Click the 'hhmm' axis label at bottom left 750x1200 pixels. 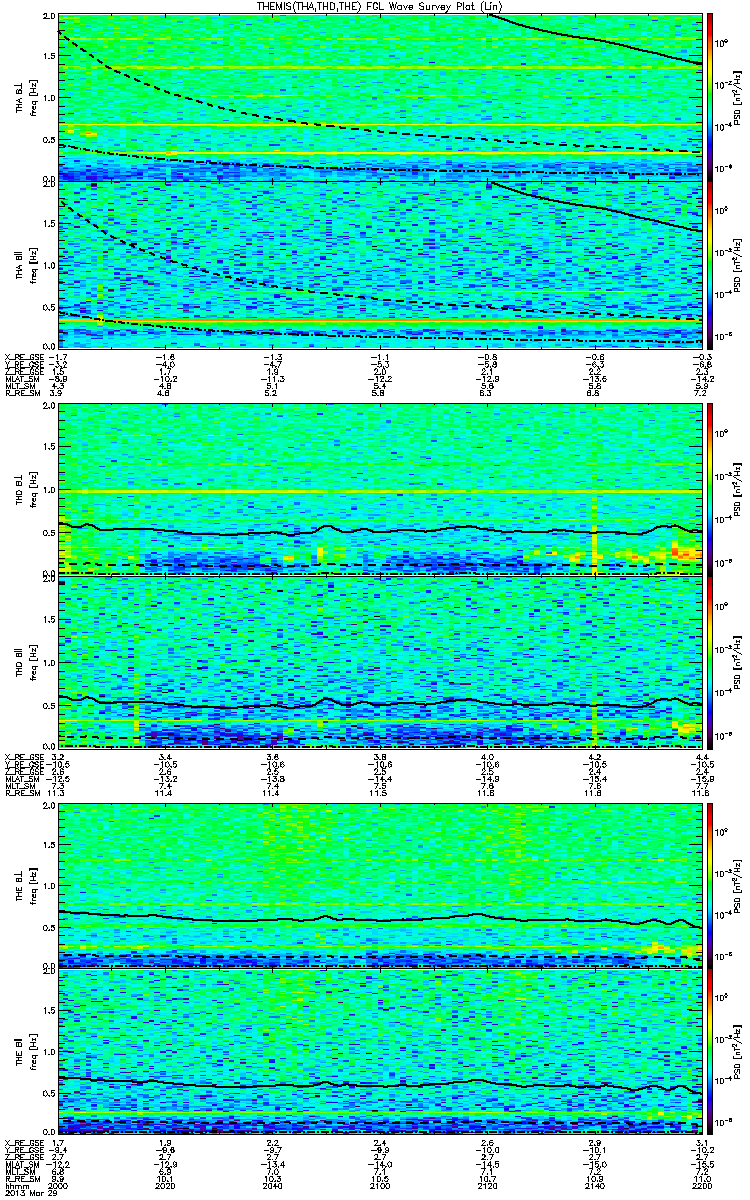[x=16, y=1185]
